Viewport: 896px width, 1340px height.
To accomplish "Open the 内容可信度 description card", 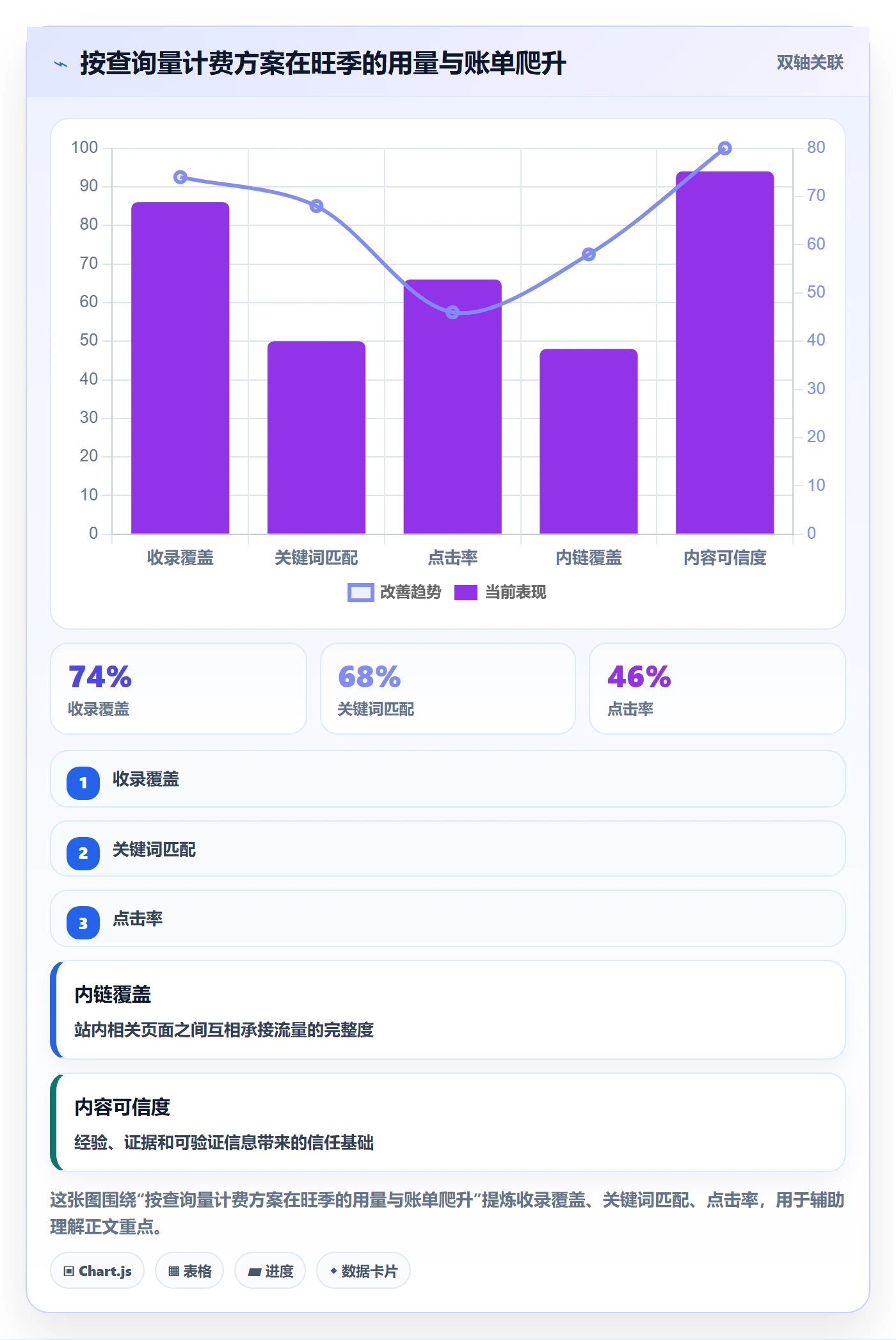I will tap(448, 1122).
